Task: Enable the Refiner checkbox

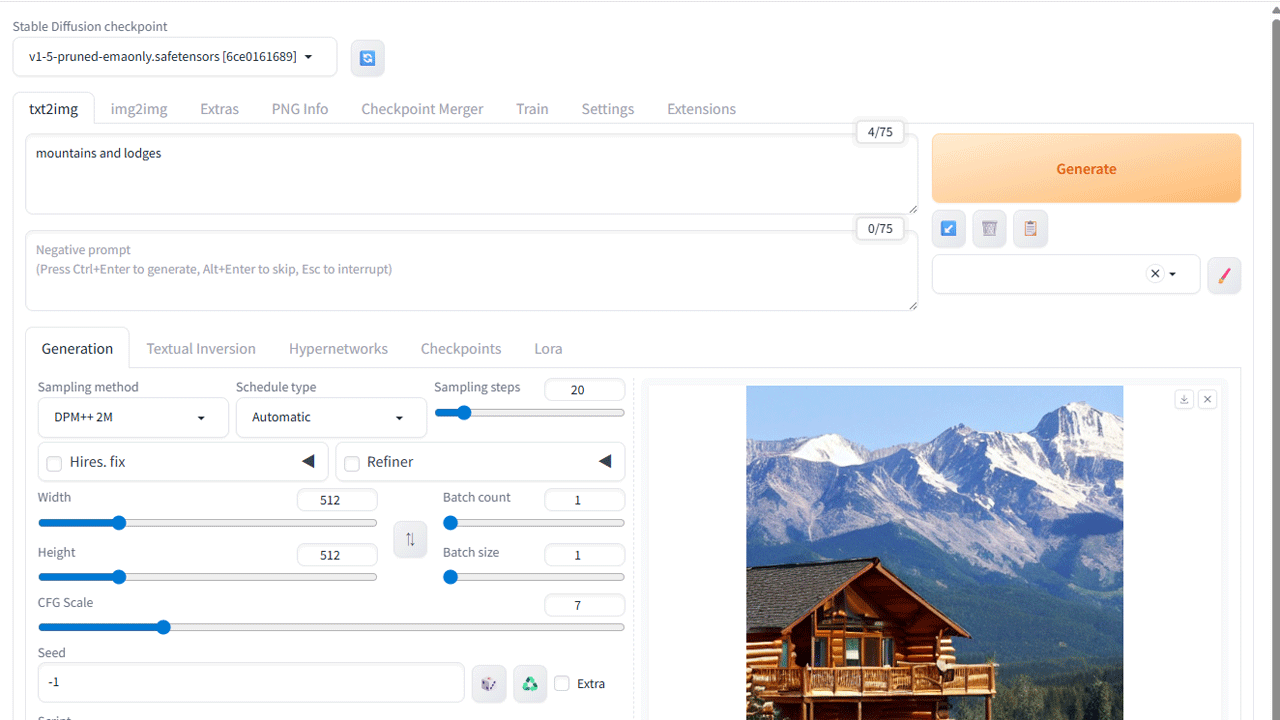Action: coord(352,463)
